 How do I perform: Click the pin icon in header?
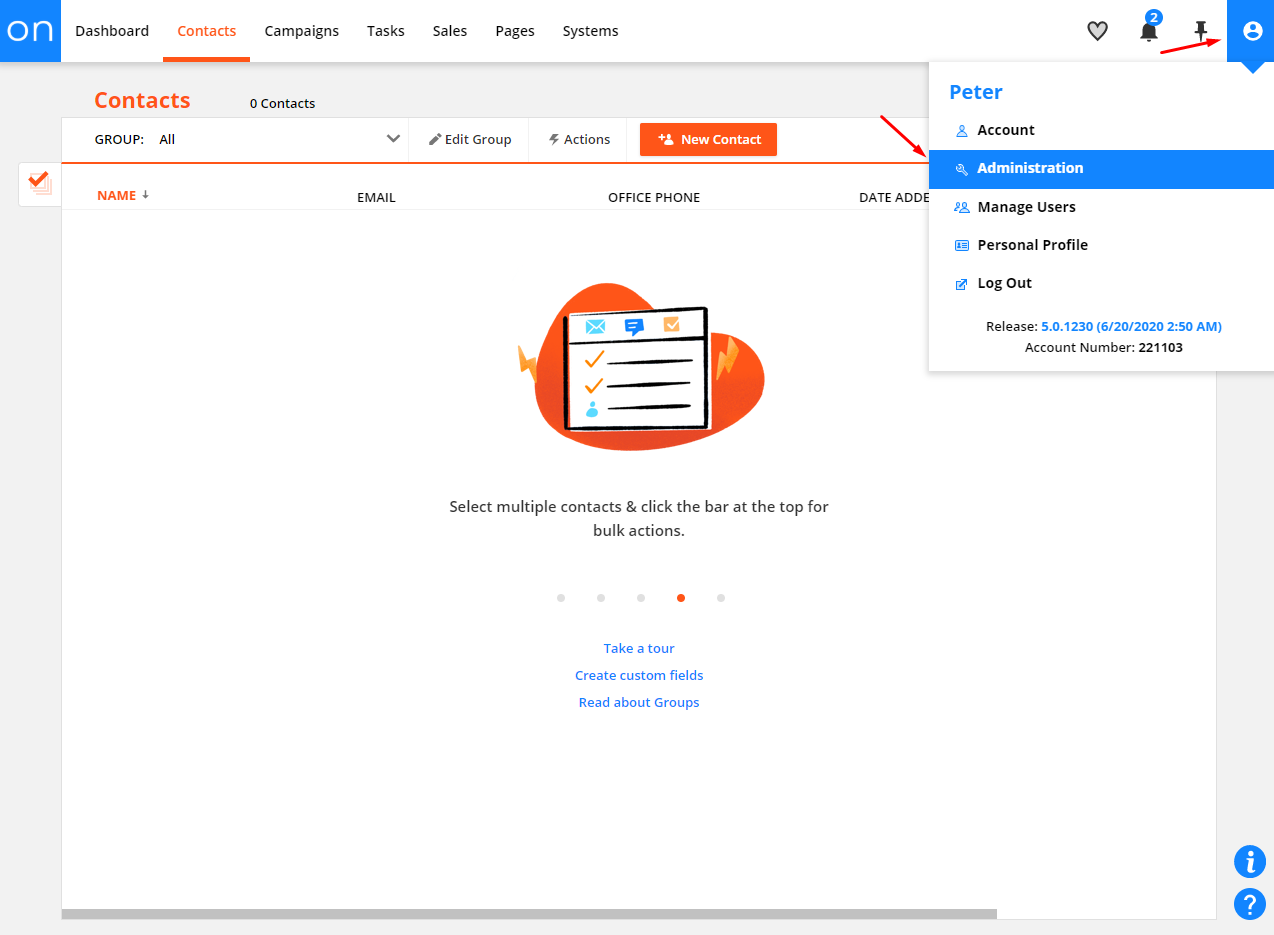1201,31
